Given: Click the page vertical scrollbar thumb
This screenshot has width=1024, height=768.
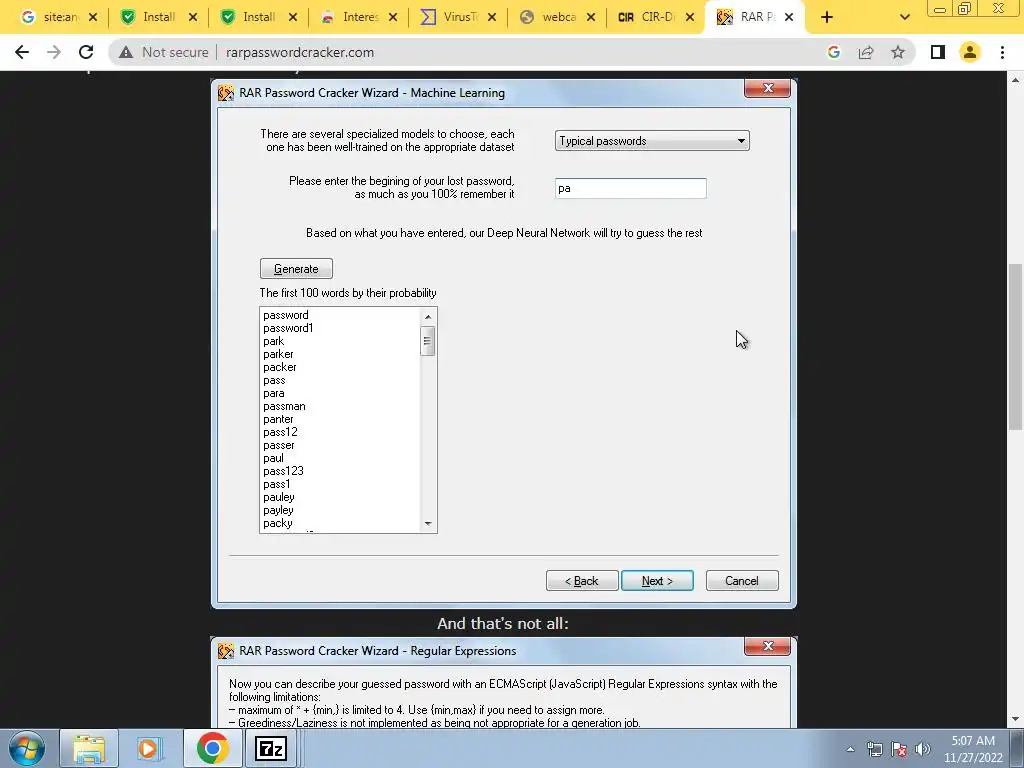Looking at the screenshot, I should [1015, 347].
